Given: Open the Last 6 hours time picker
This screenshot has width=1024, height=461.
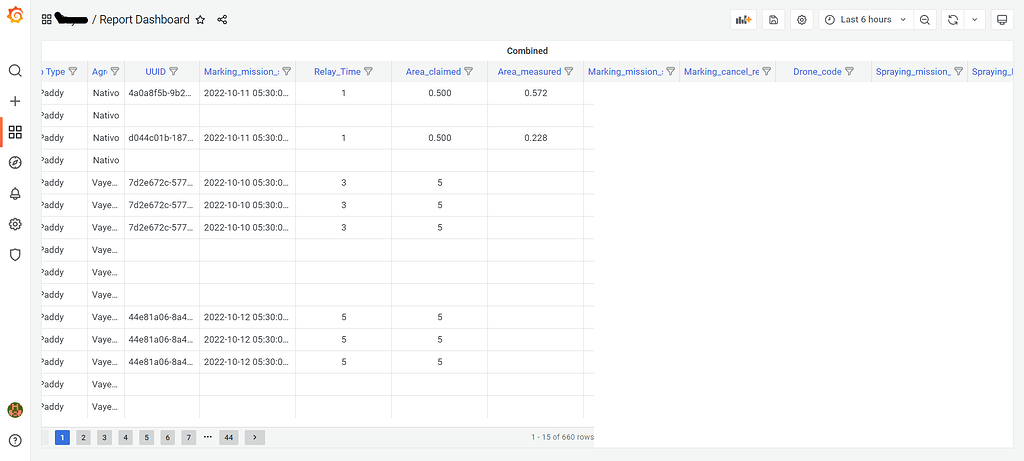Looking at the screenshot, I should [x=865, y=20].
